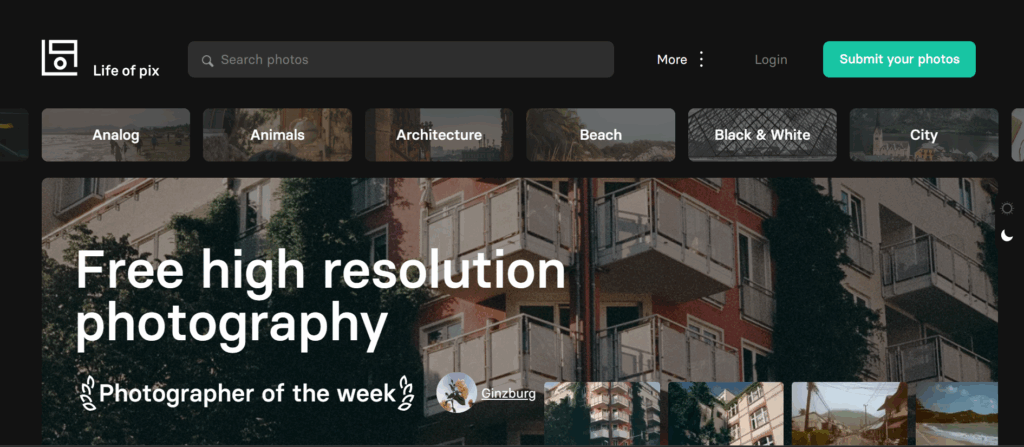Screen dimensions: 1024x447
Task: Open the Login page
Action: [771, 59]
